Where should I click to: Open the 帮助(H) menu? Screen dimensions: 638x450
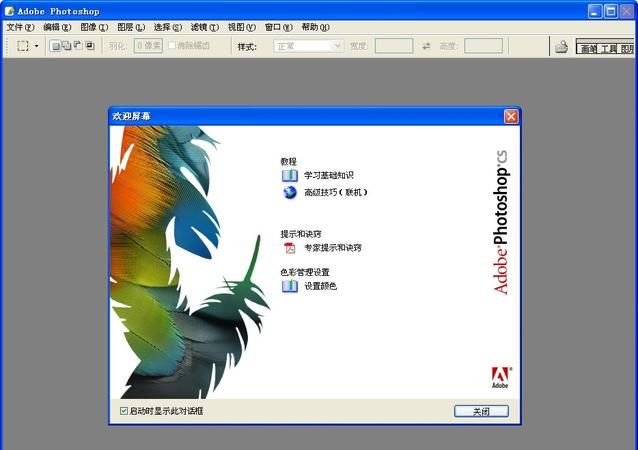[x=315, y=27]
